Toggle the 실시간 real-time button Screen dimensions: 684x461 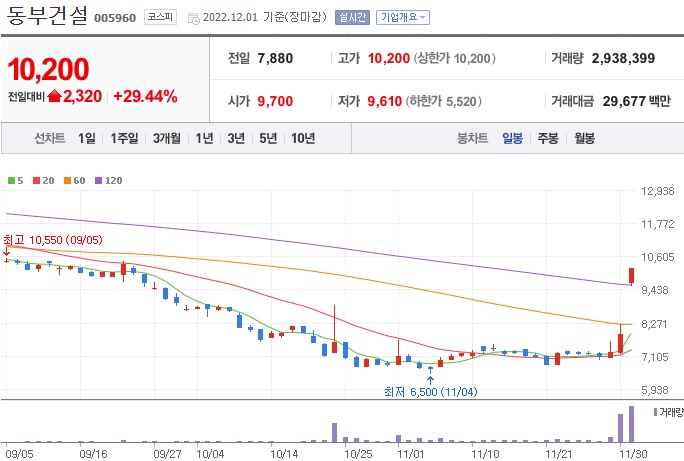click(x=352, y=17)
